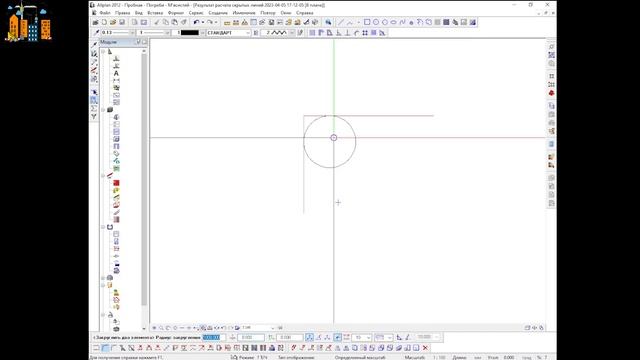Click the first 0.000 coordinate input field
640x360 pixels.
pos(251,338)
